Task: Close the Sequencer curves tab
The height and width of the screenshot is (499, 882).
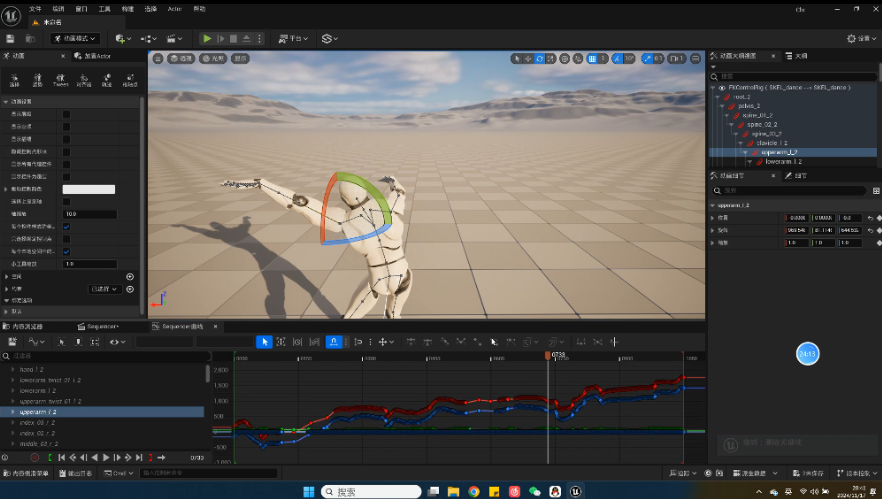Action: 215,326
